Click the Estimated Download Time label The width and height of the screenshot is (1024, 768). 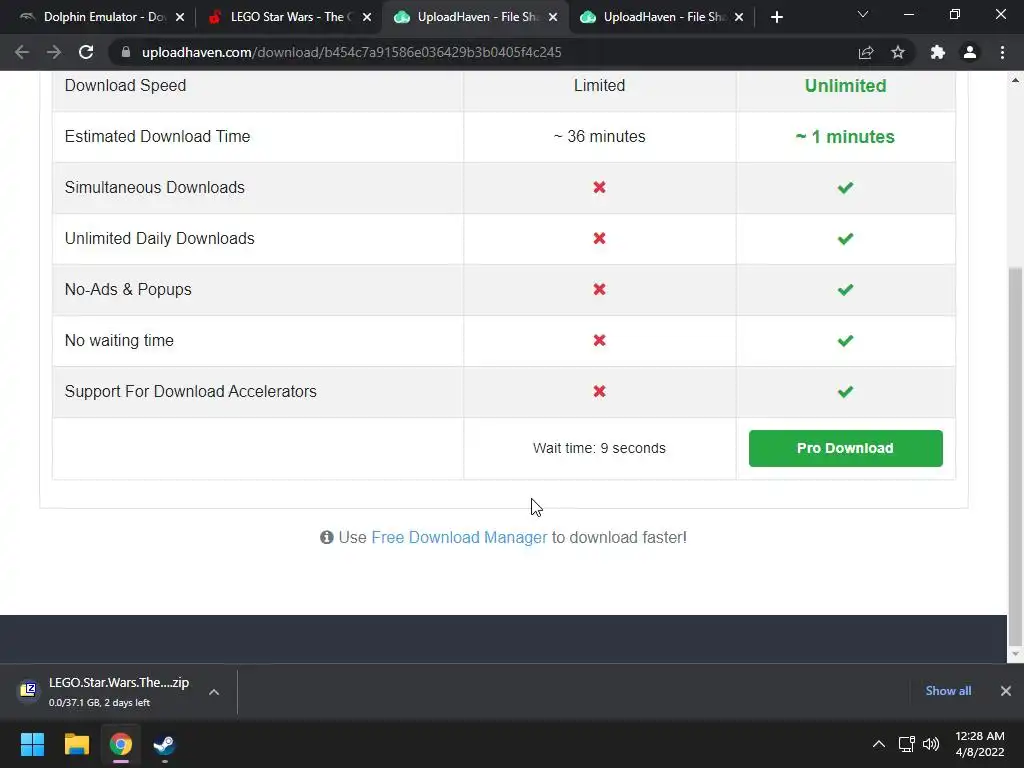(157, 136)
